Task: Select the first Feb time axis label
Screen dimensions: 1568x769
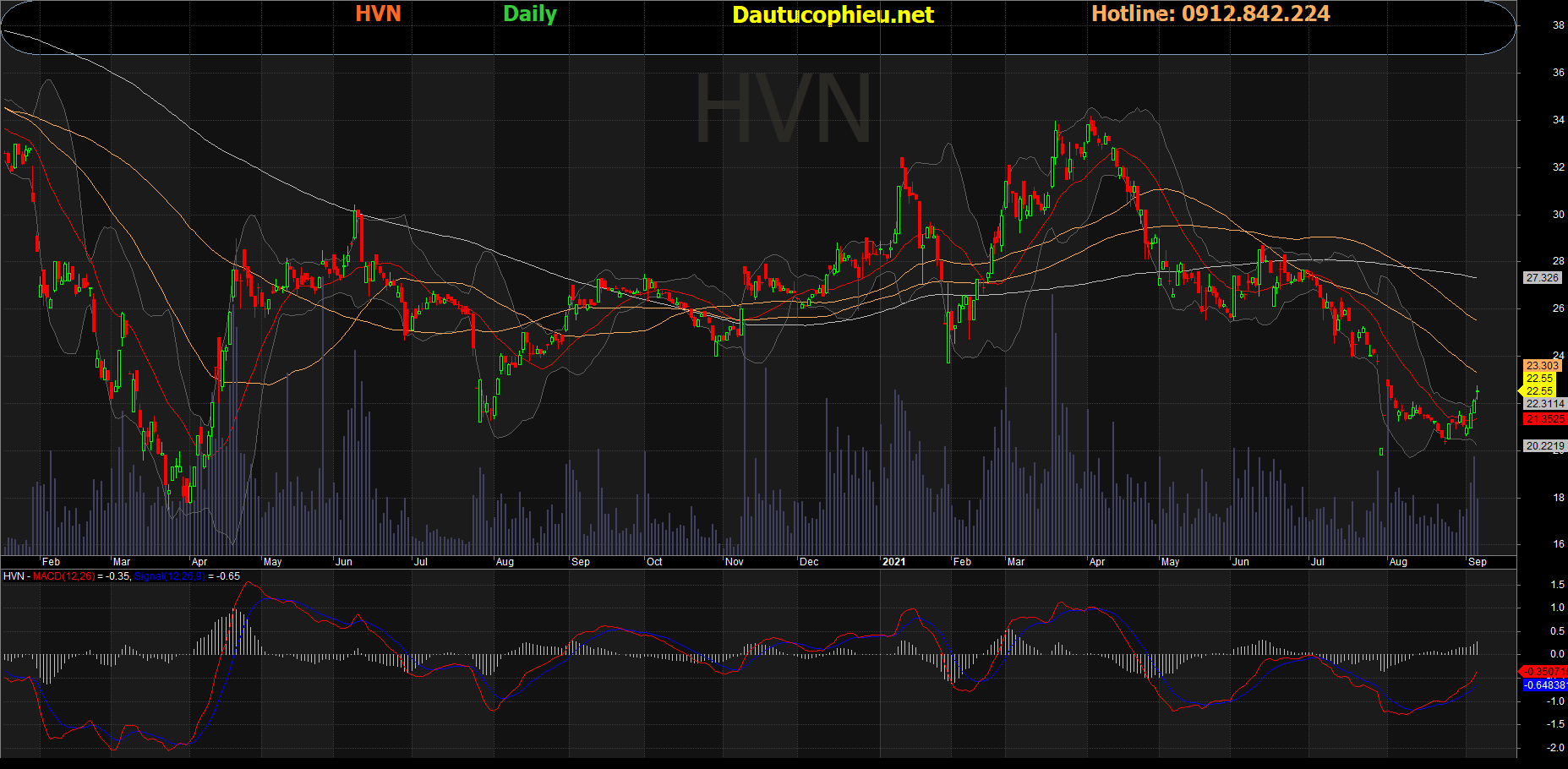Action: click(51, 562)
